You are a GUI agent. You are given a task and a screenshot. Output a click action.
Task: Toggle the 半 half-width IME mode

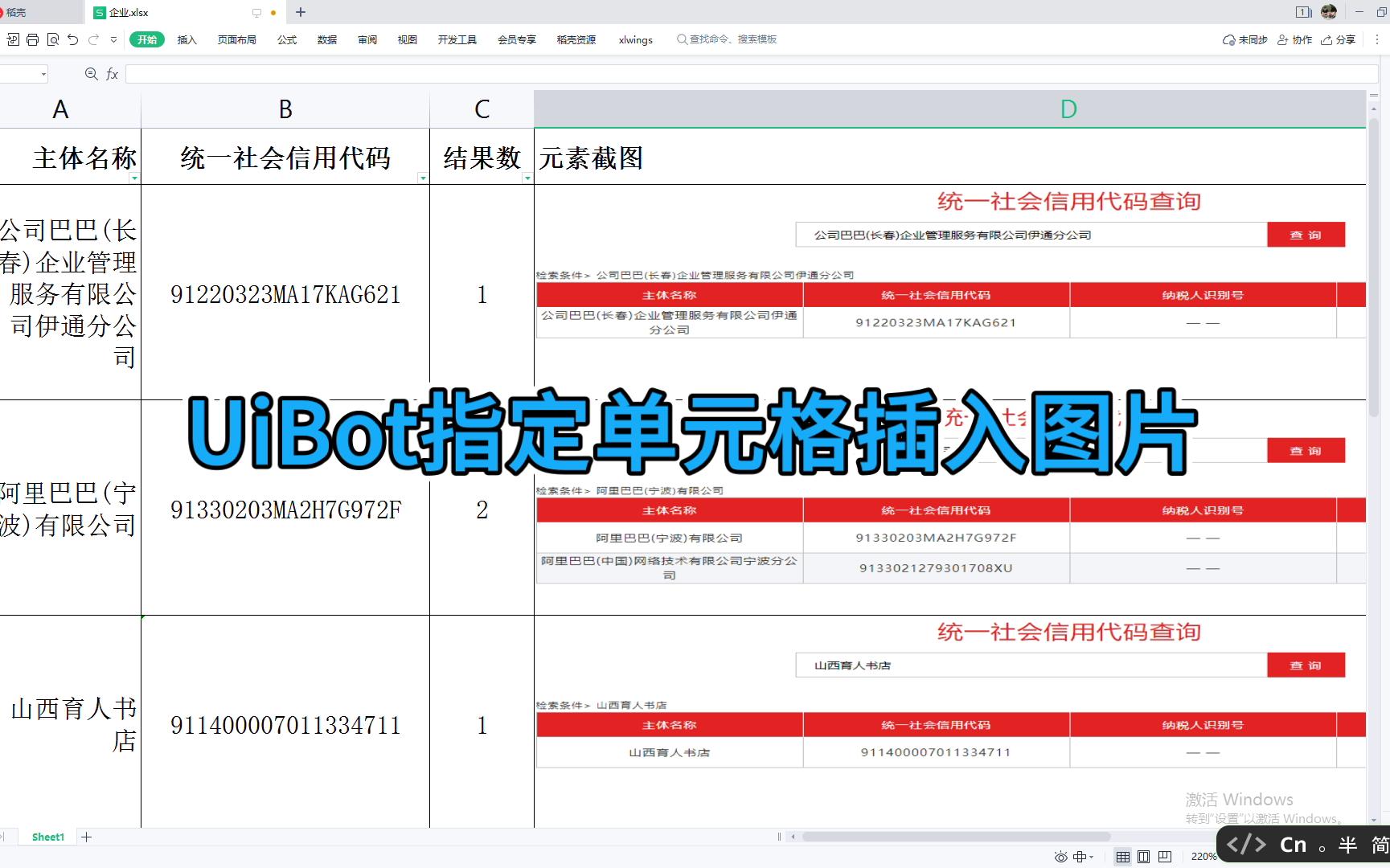[1348, 845]
